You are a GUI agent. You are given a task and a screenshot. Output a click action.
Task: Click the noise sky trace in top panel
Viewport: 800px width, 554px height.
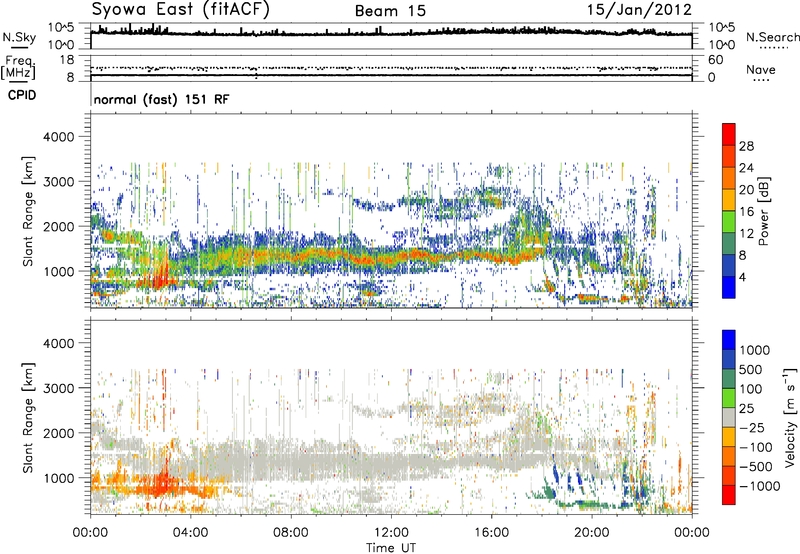pos(391,33)
